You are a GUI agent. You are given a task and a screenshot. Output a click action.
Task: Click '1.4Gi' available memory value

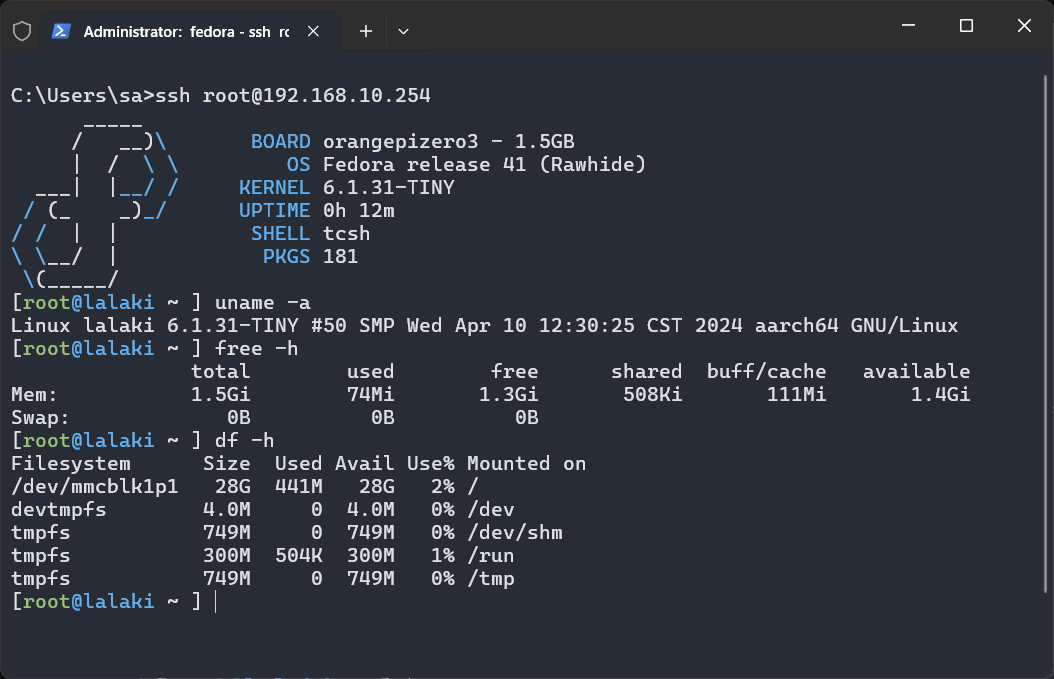(x=940, y=394)
